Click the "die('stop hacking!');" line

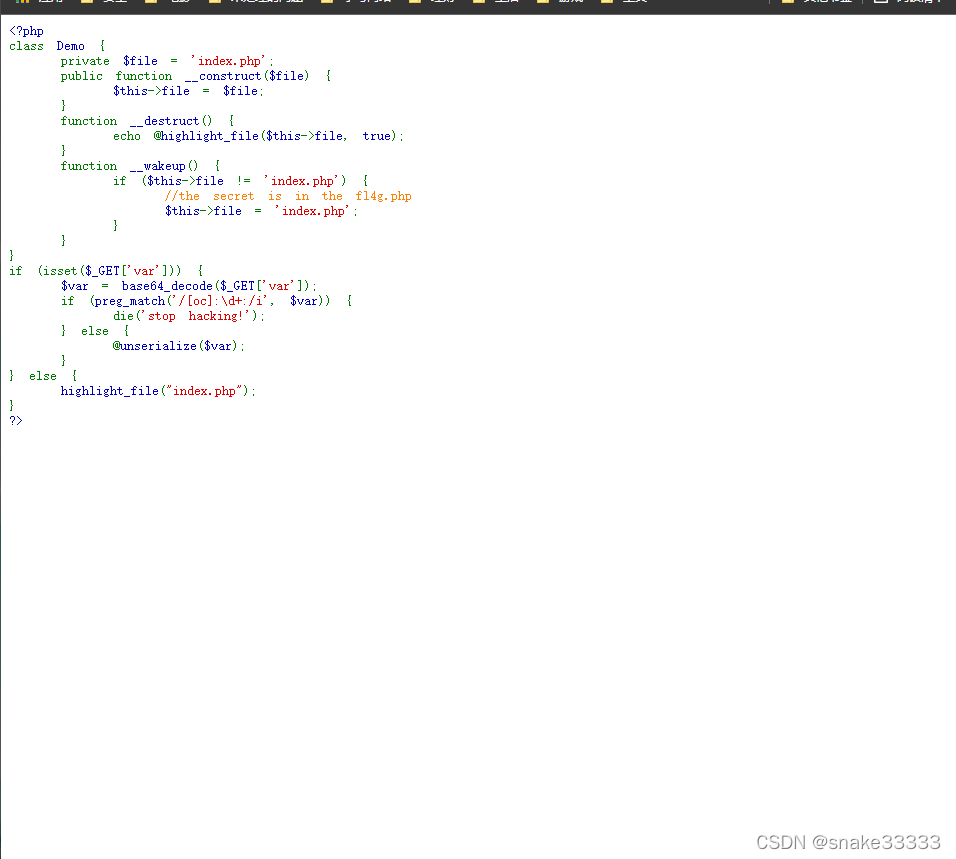[189, 316]
